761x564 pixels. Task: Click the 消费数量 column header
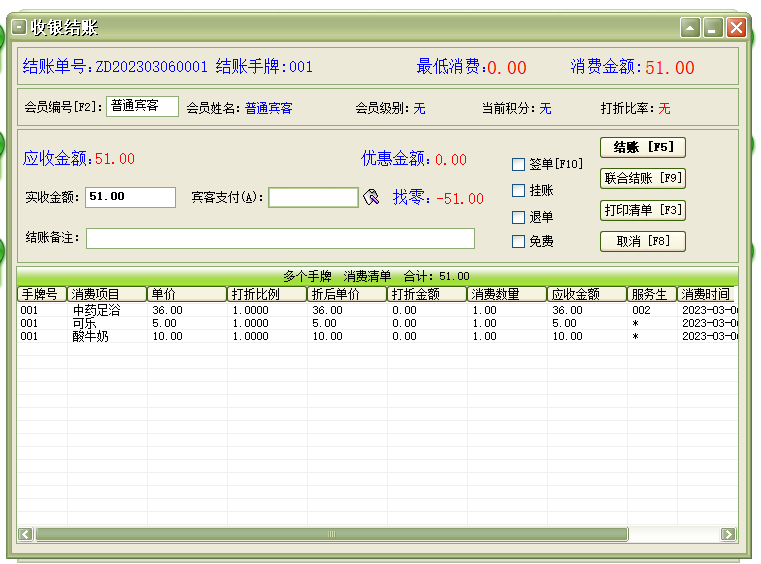[508, 294]
